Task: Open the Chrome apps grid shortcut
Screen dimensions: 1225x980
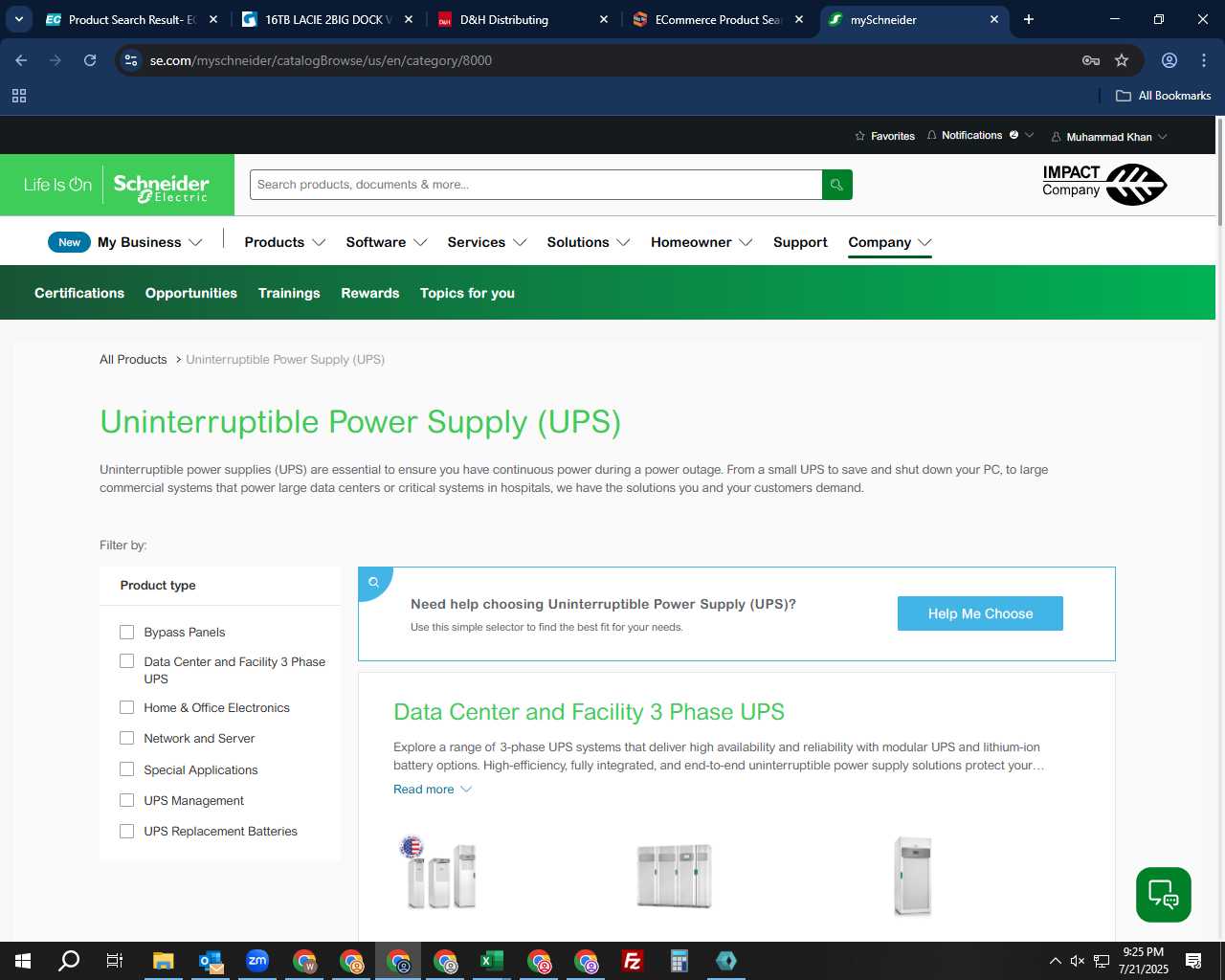Action: click(x=19, y=96)
